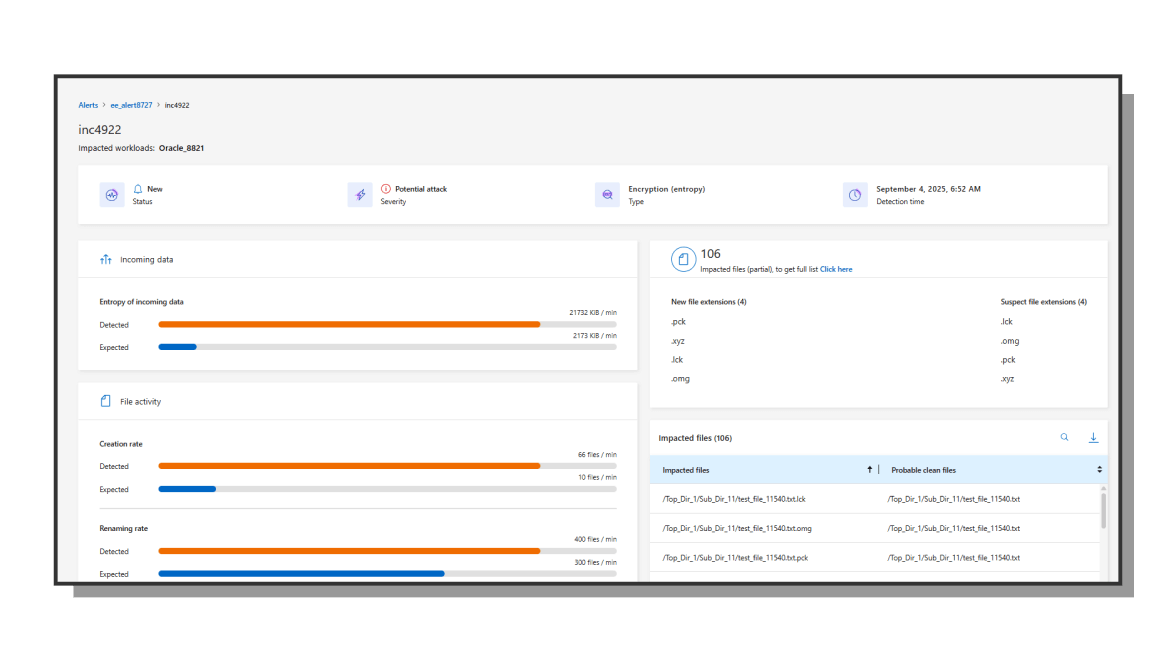Open the Alerts breadcrumb
The image size is (1176, 660).
(88, 105)
